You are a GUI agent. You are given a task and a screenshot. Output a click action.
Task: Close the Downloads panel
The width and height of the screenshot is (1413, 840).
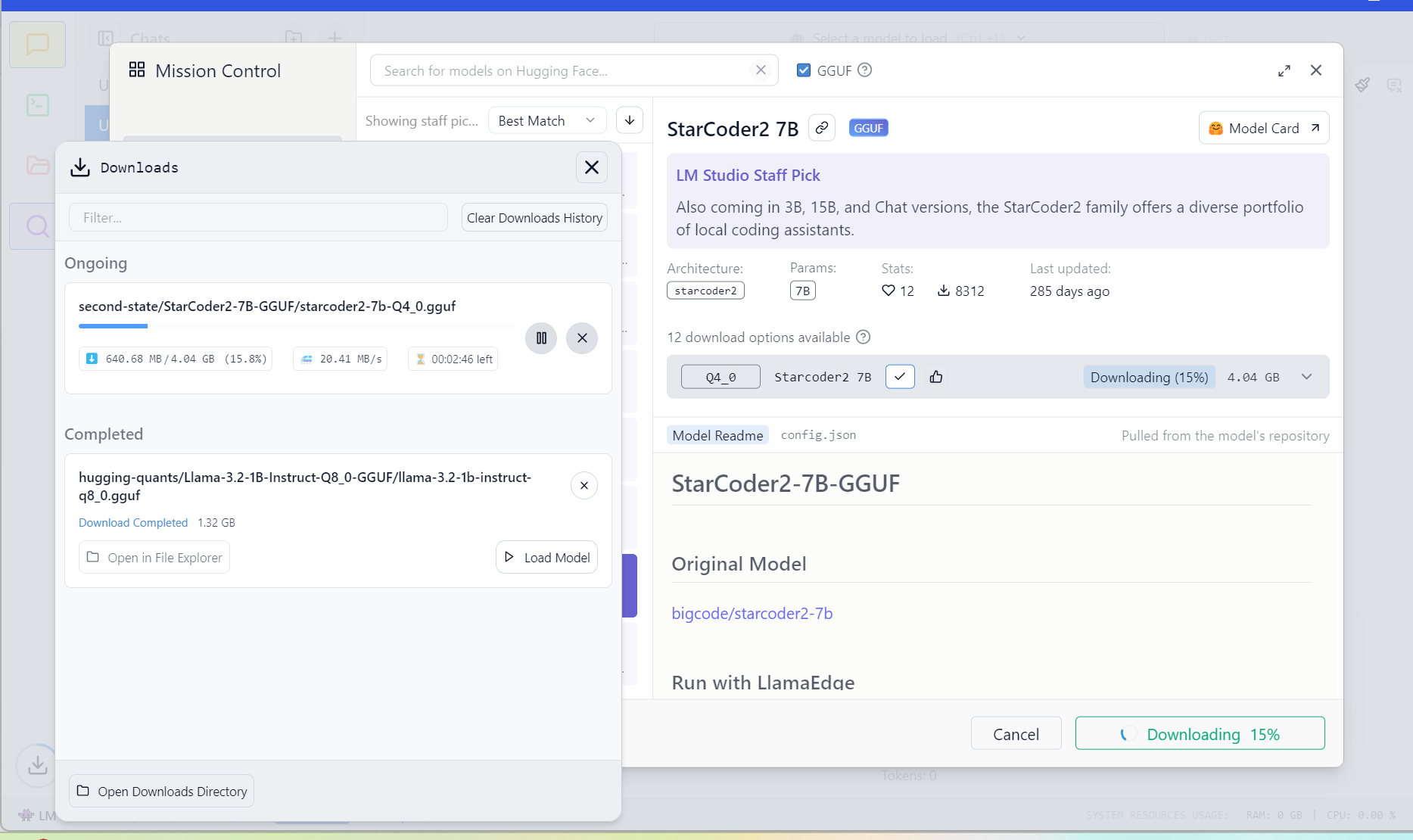(x=592, y=167)
